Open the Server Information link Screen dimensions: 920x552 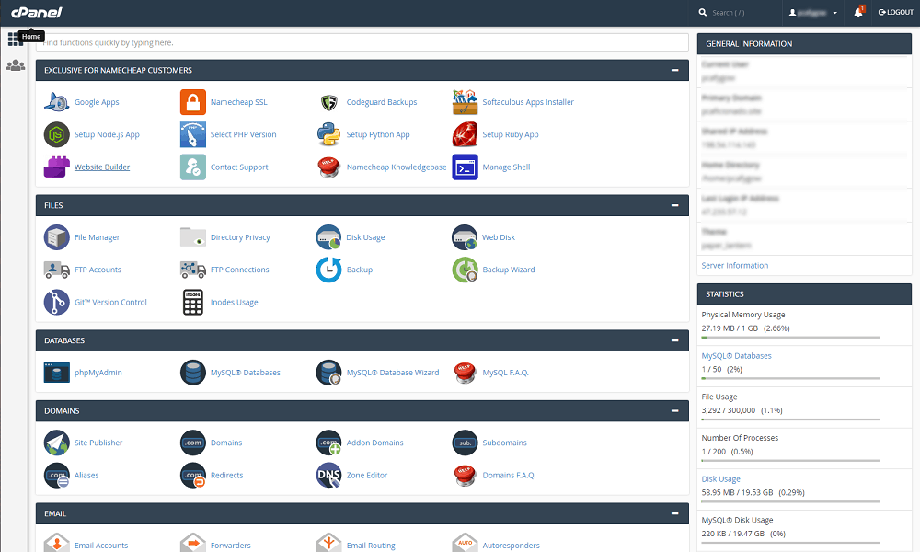click(x=735, y=266)
